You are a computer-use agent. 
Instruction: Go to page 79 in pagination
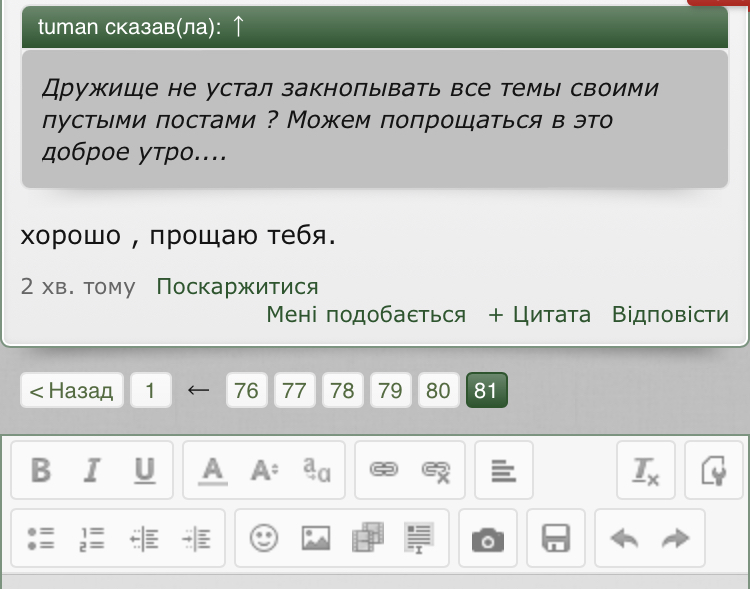click(390, 390)
